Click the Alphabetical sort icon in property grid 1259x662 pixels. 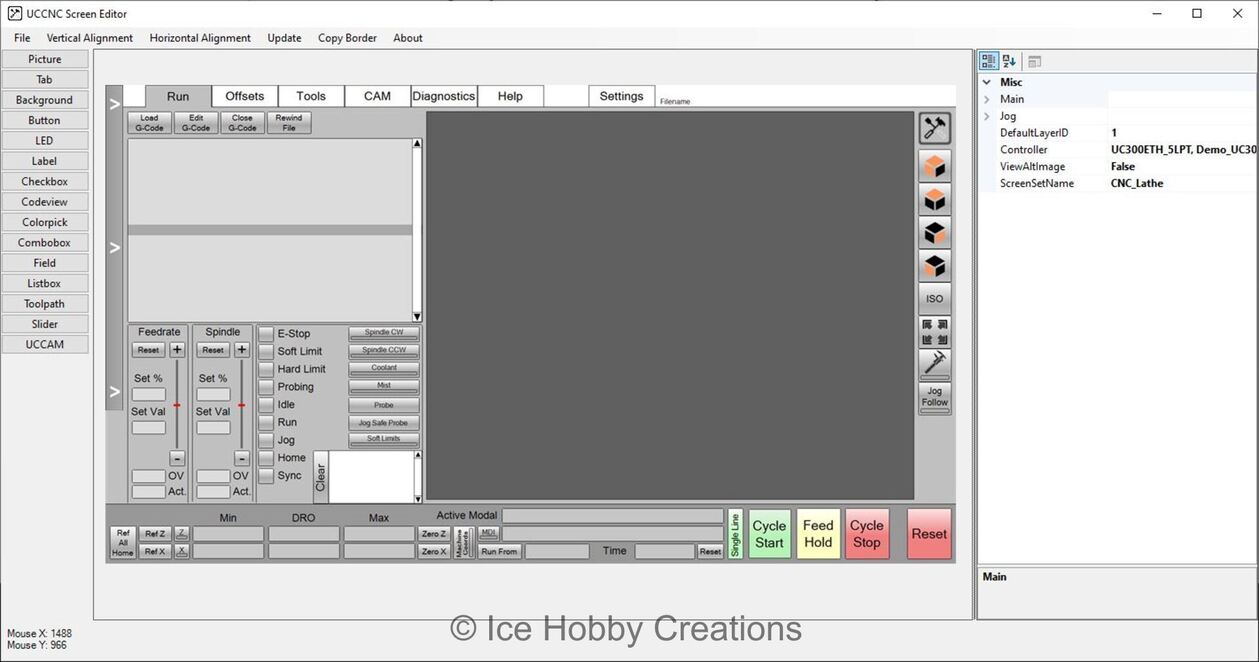[x=1009, y=61]
